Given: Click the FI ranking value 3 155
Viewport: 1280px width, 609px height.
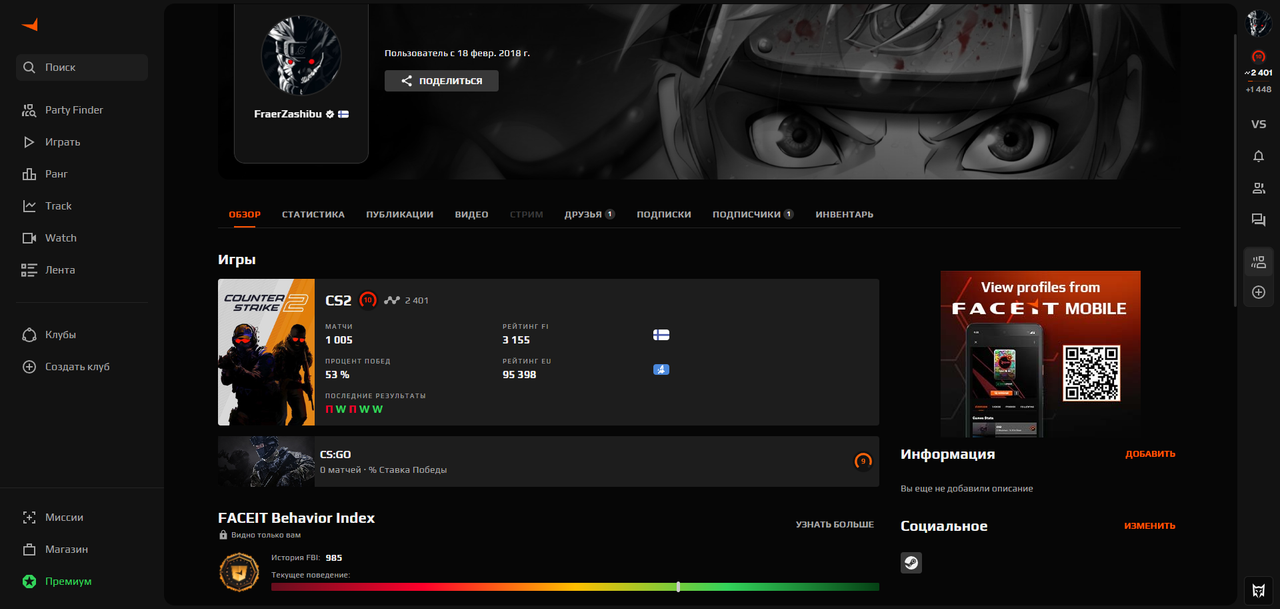Looking at the screenshot, I should point(516,340).
